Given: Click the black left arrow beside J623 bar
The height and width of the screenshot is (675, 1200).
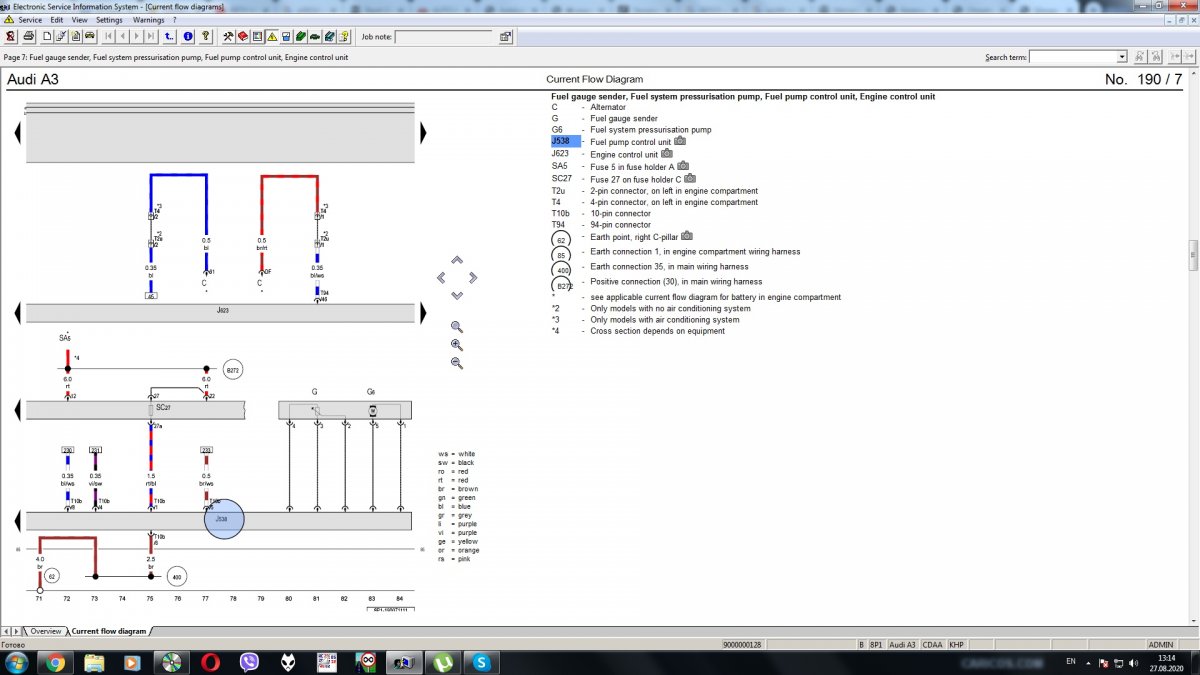Looking at the screenshot, I should coord(20,313).
